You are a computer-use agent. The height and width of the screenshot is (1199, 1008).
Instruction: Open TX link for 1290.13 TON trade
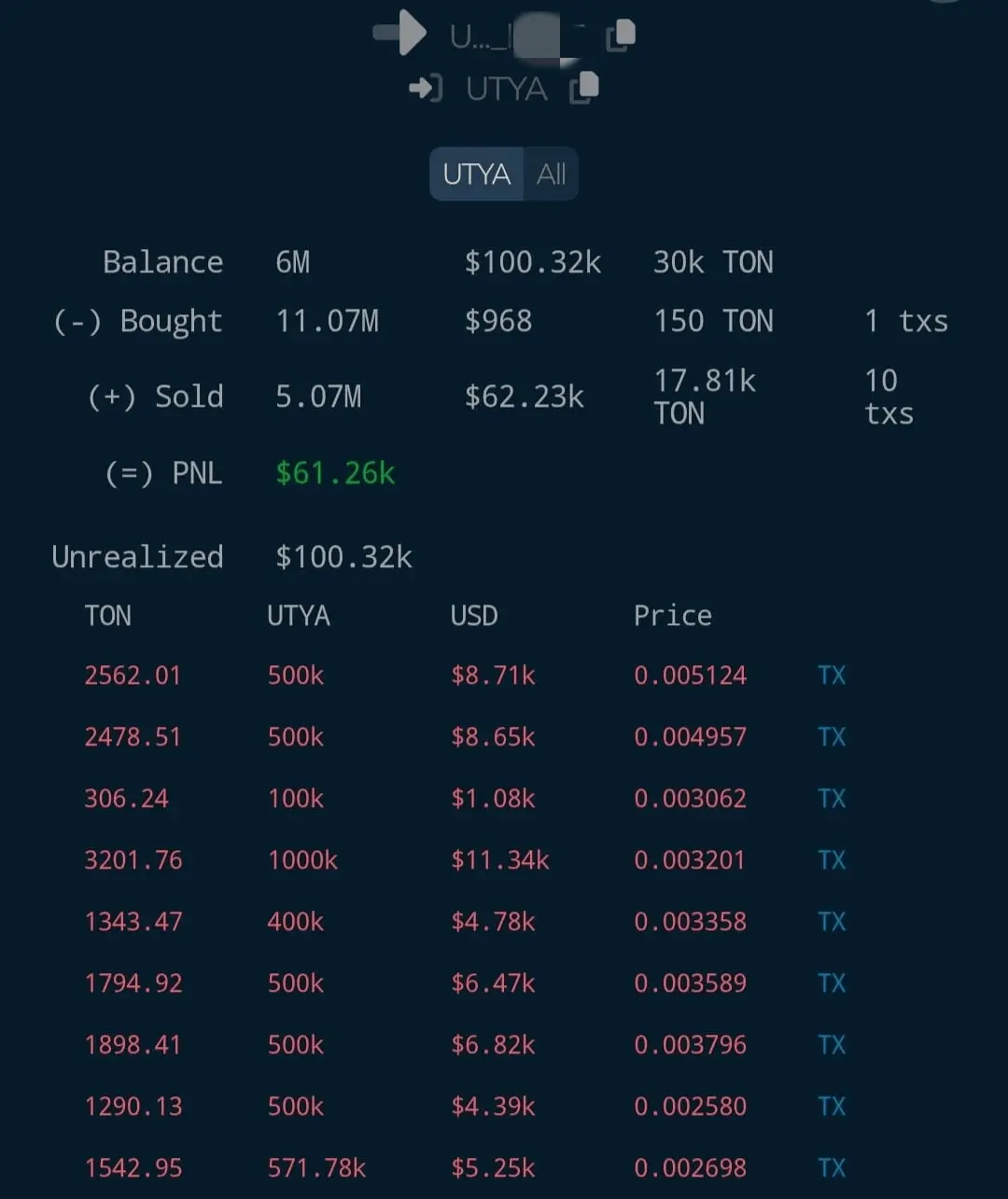[x=832, y=1106]
